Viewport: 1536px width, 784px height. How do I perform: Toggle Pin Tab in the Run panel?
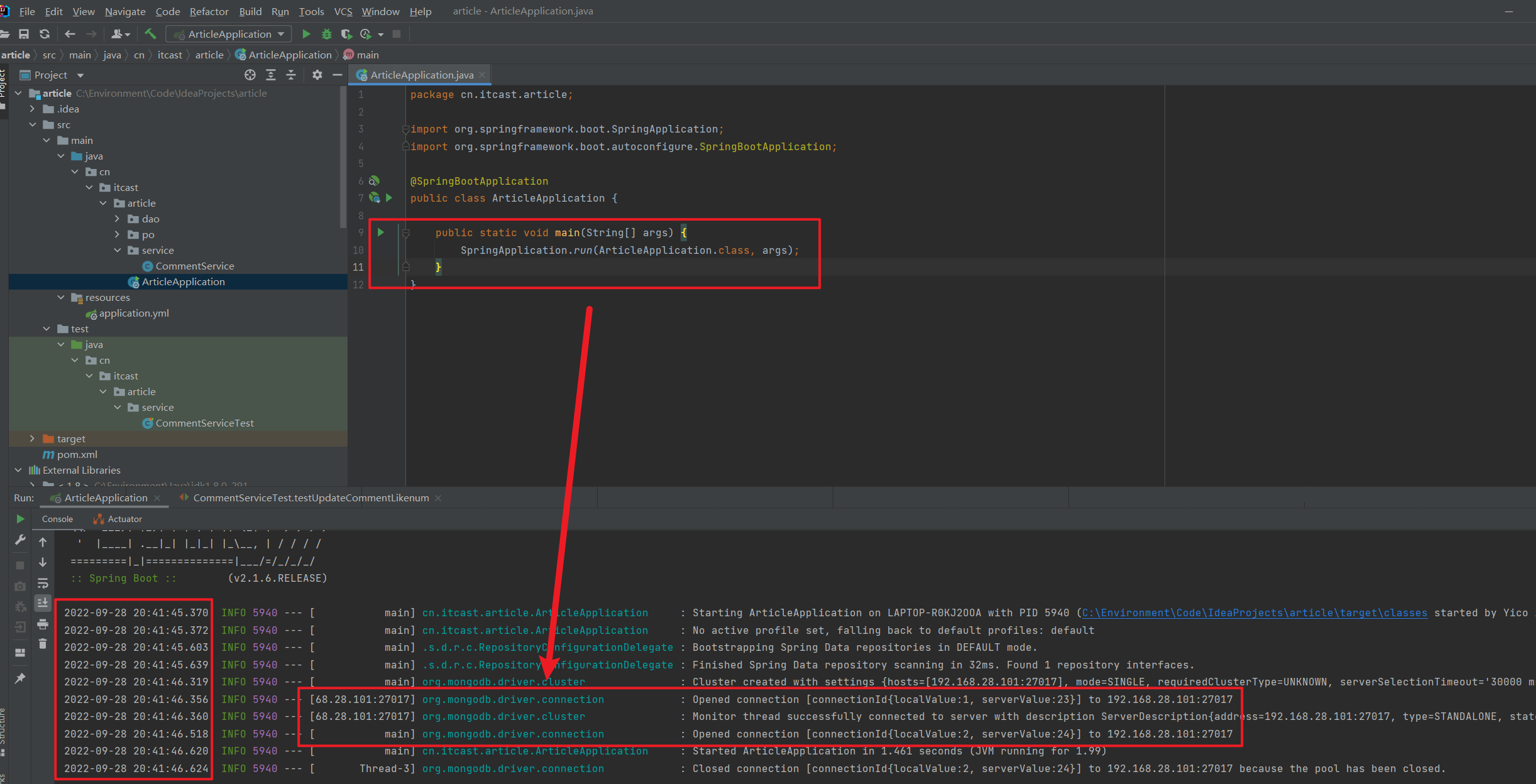point(20,678)
